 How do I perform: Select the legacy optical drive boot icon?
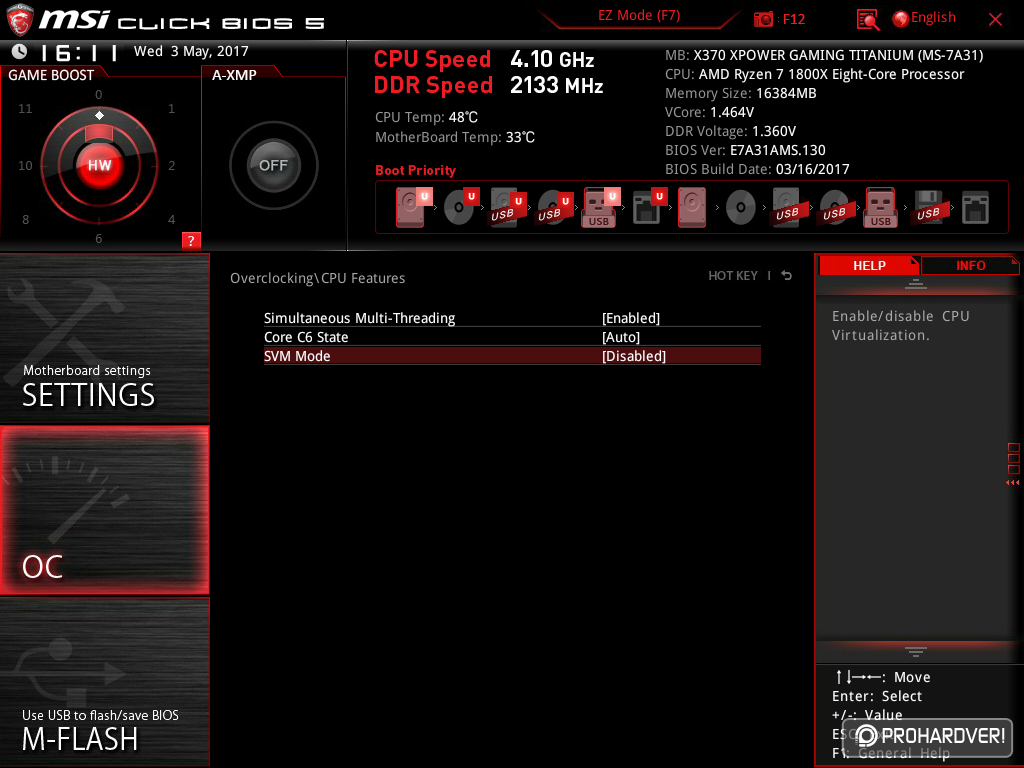click(741, 208)
